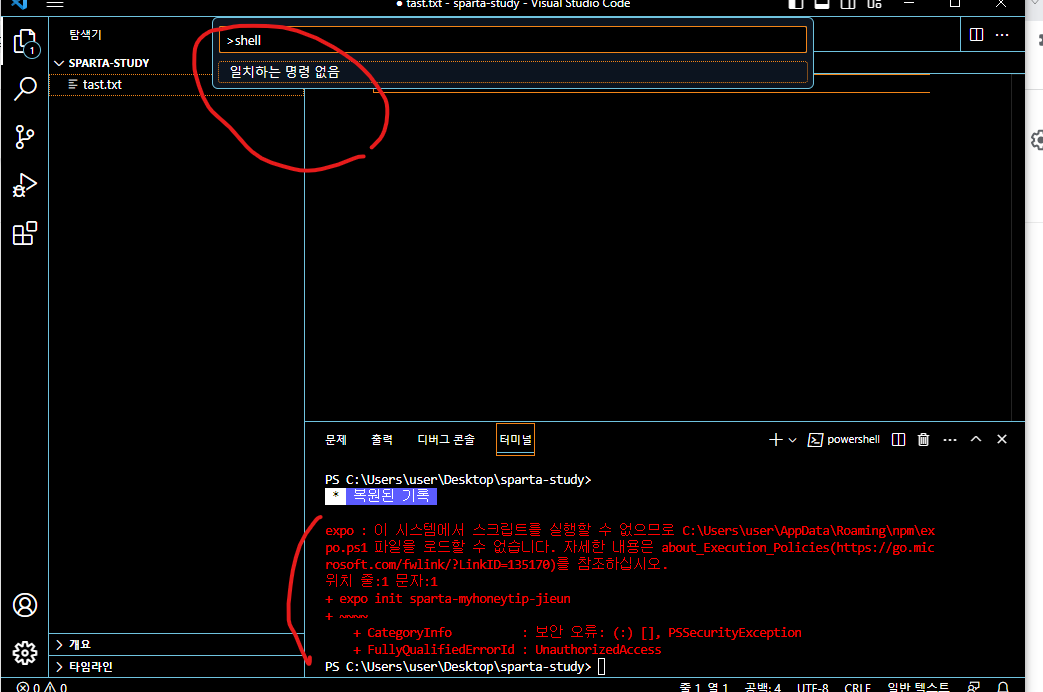
Task: Toggle the secondary side bar layout
Action: [x=848, y=3]
